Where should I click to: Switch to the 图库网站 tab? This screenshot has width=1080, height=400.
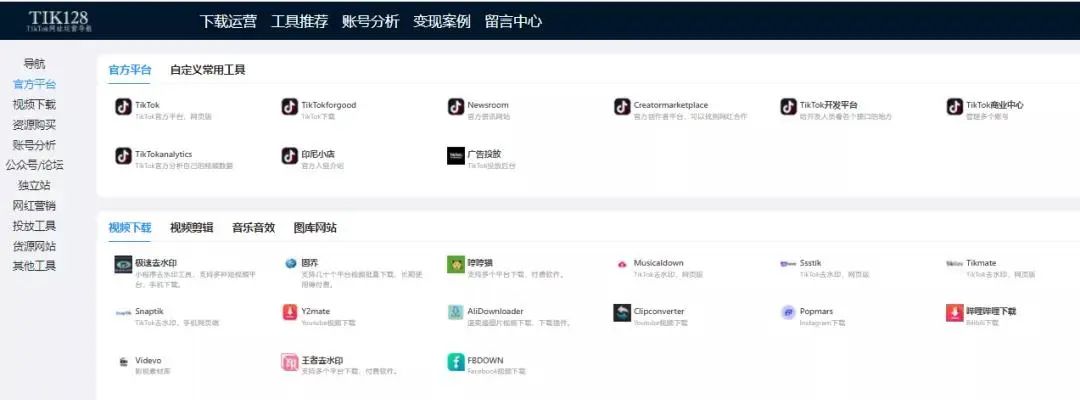point(315,228)
